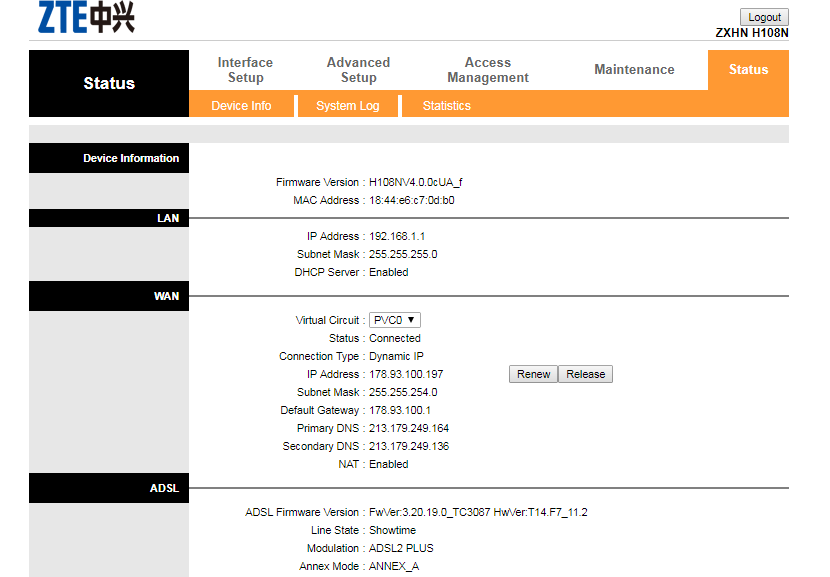The image size is (830, 577).
Task: Click the ADSL section header
Action: (x=164, y=488)
